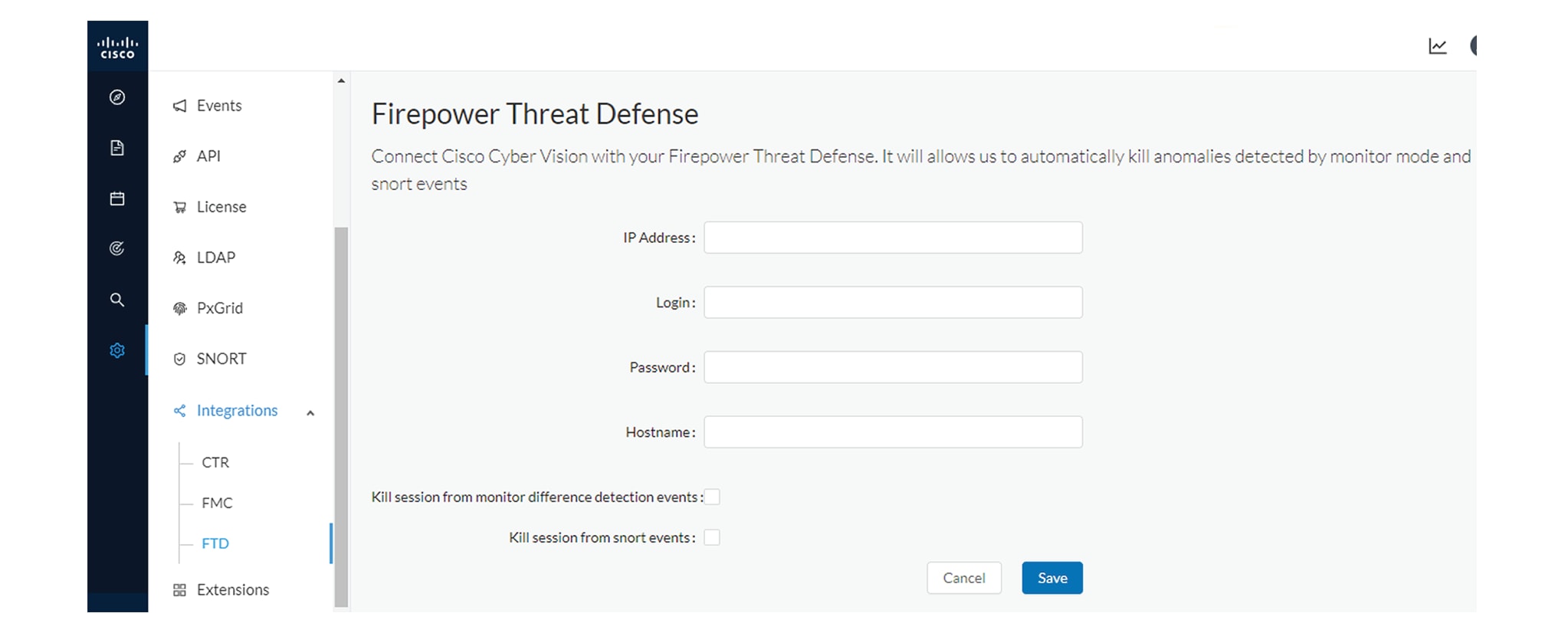This screenshot has width=1568, height=633.
Task: Click the statistics chart icon top right
Action: point(1438,47)
